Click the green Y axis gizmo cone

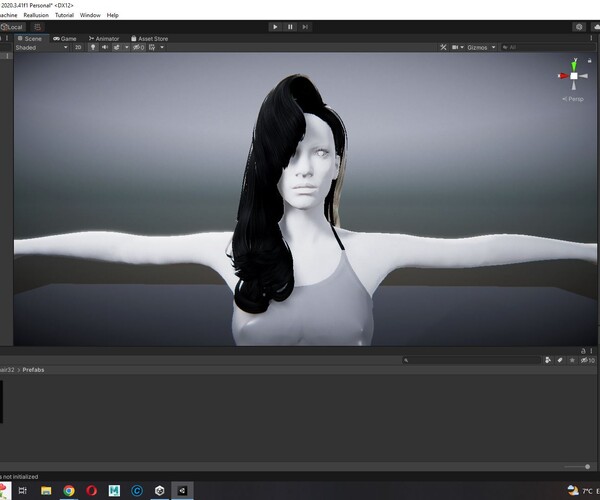point(574,65)
